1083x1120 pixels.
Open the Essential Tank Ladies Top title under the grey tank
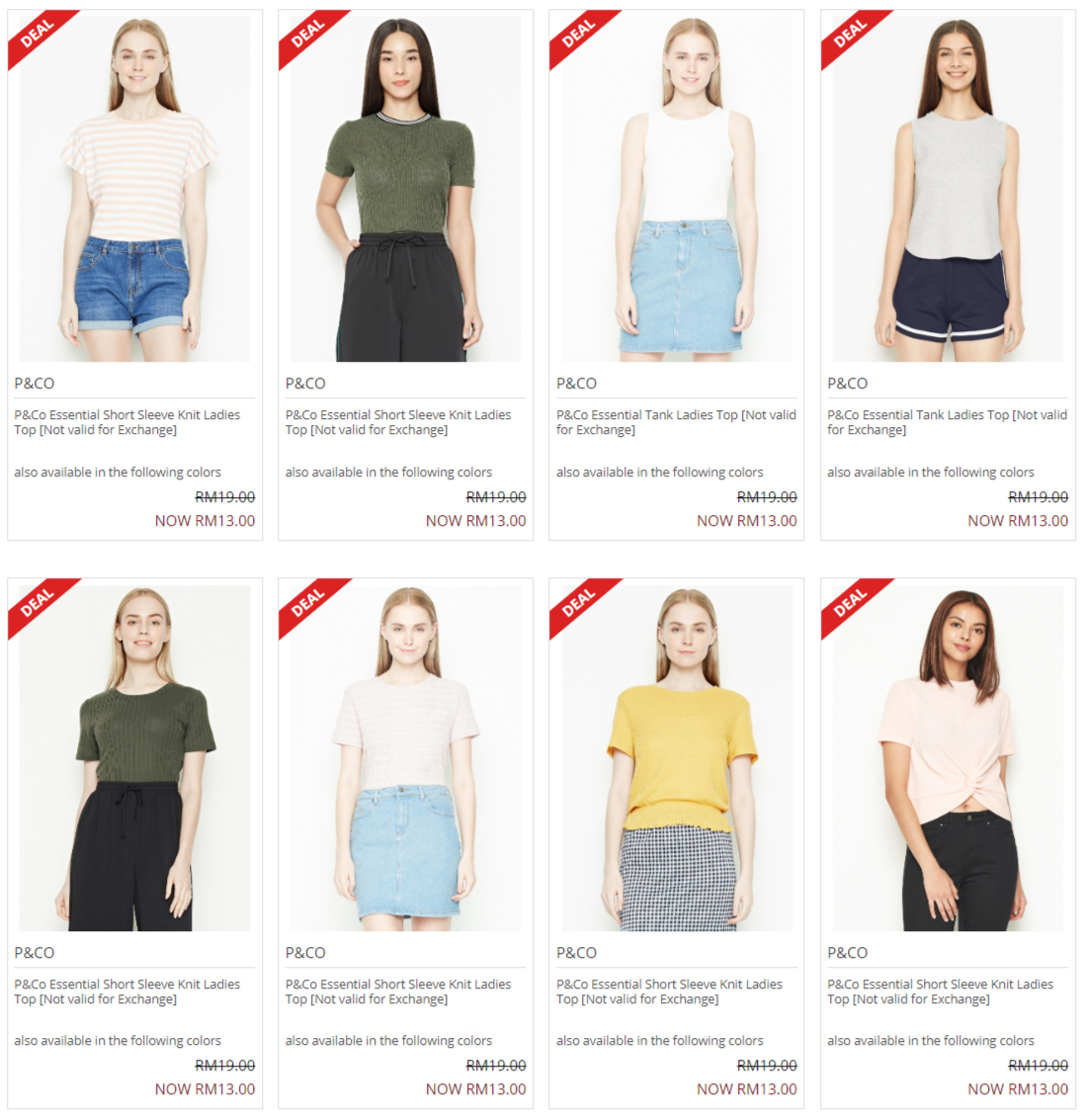point(948,422)
